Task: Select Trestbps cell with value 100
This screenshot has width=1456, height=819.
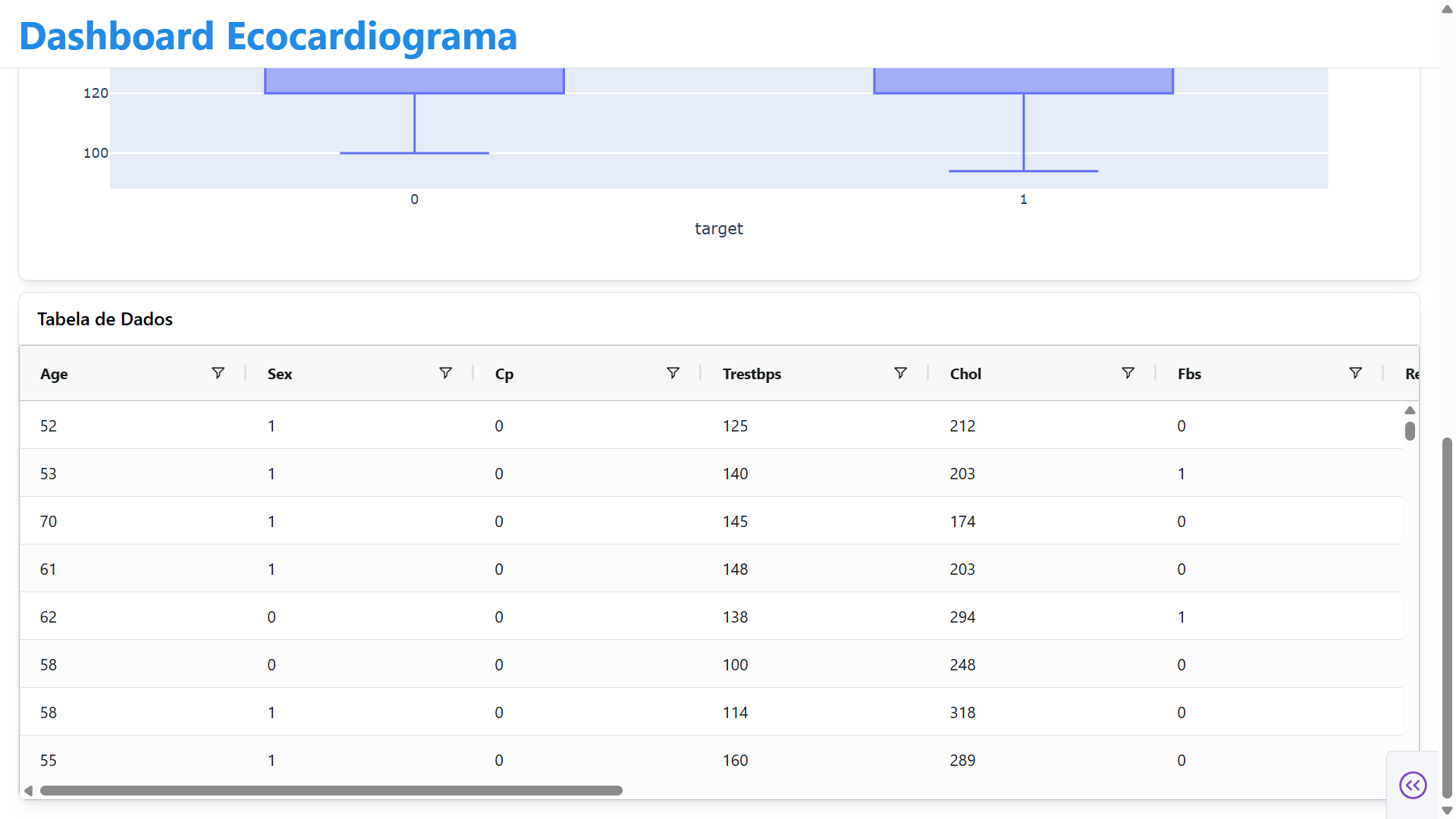Action: tap(815, 664)
